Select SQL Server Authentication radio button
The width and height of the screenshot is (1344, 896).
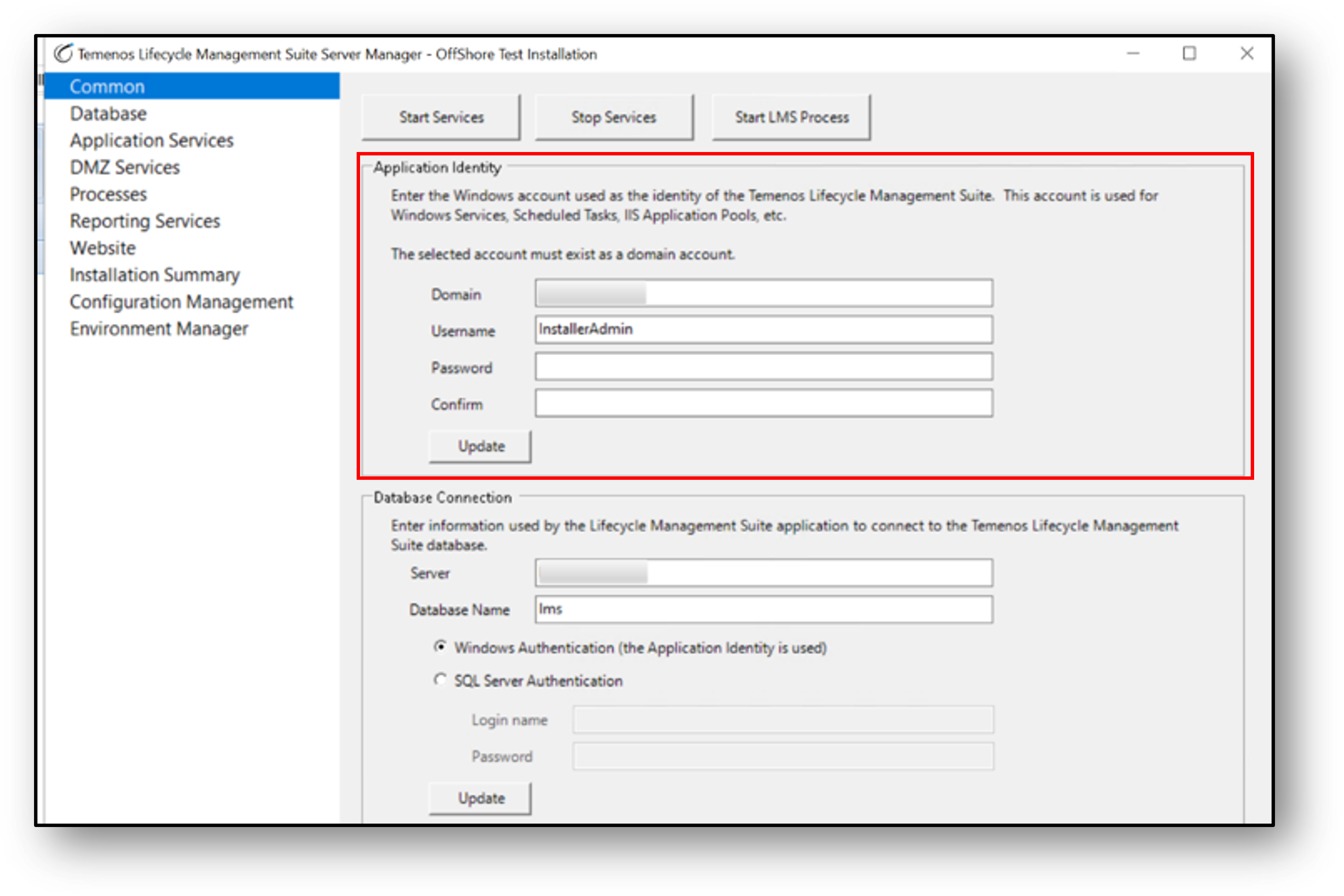point(440,680)
